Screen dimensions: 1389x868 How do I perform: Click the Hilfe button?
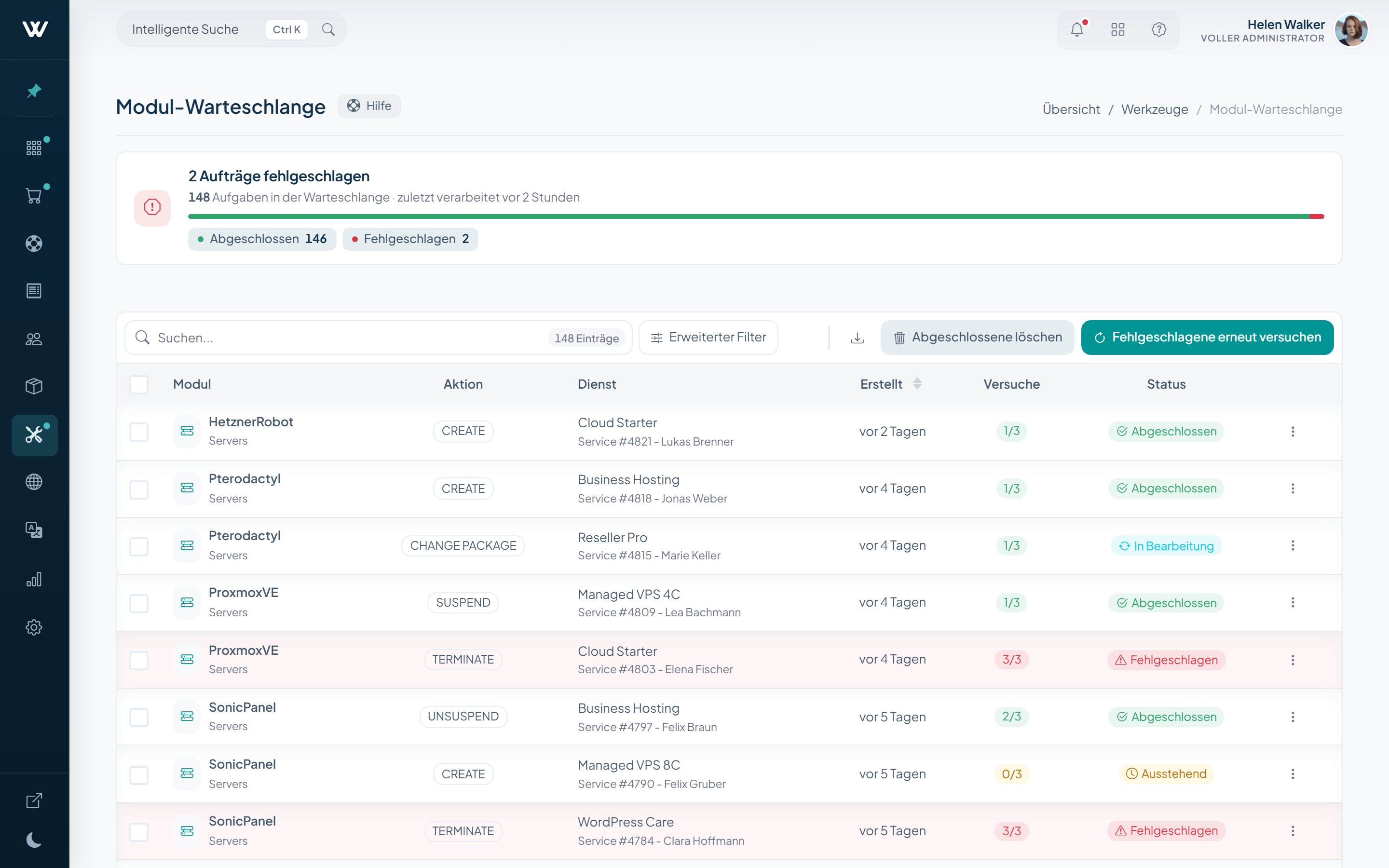[369, 106]
